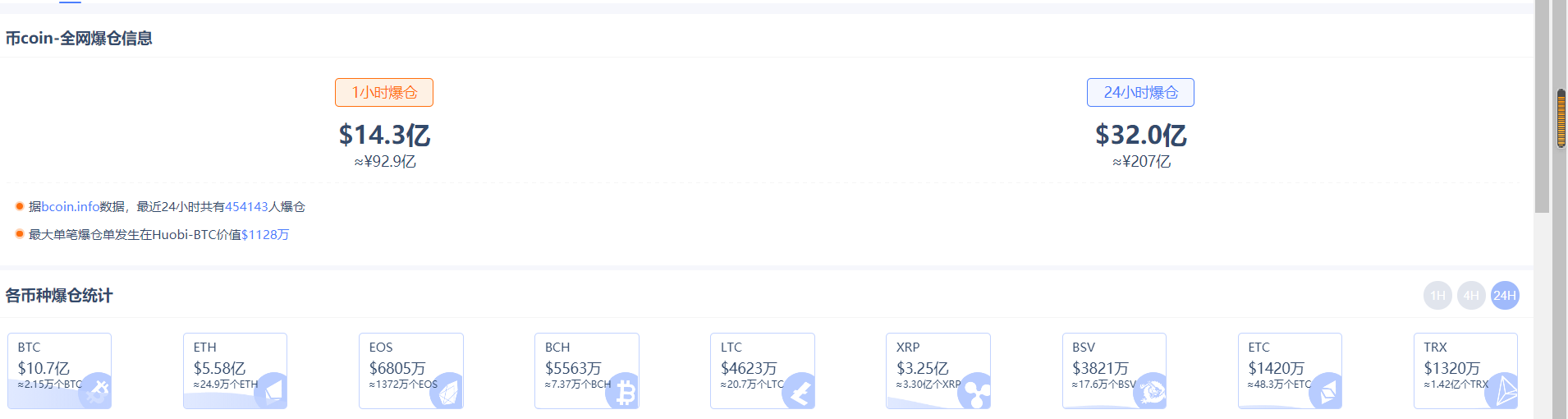Viewport: 1568px width, 419px height.
Task: Click the $3.25亿 amount in the XRP card
Action: click(x=922, y=368)
